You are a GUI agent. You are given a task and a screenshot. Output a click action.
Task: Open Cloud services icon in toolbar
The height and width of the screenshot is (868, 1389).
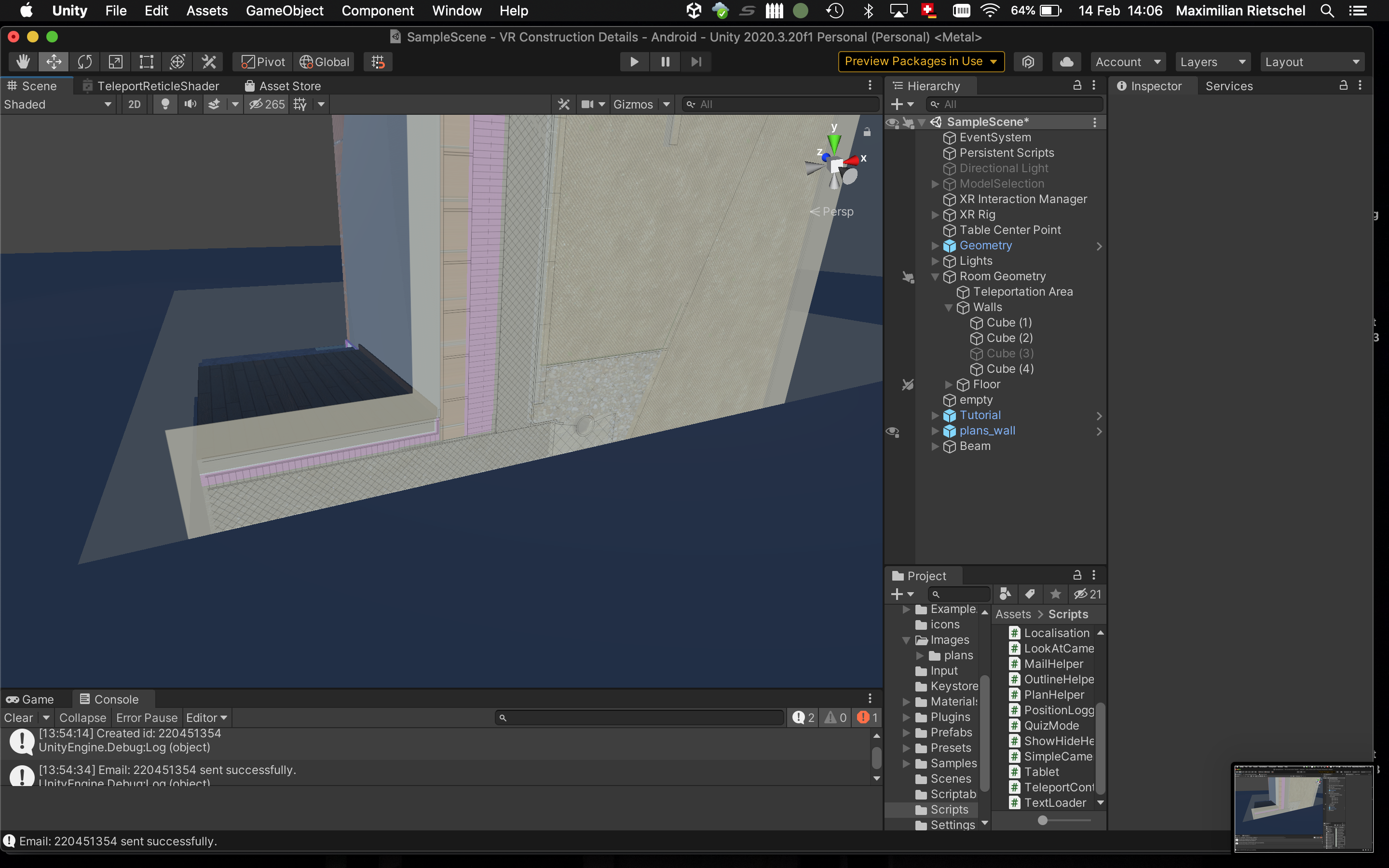pyautogui.click(x=1066, y=62)
